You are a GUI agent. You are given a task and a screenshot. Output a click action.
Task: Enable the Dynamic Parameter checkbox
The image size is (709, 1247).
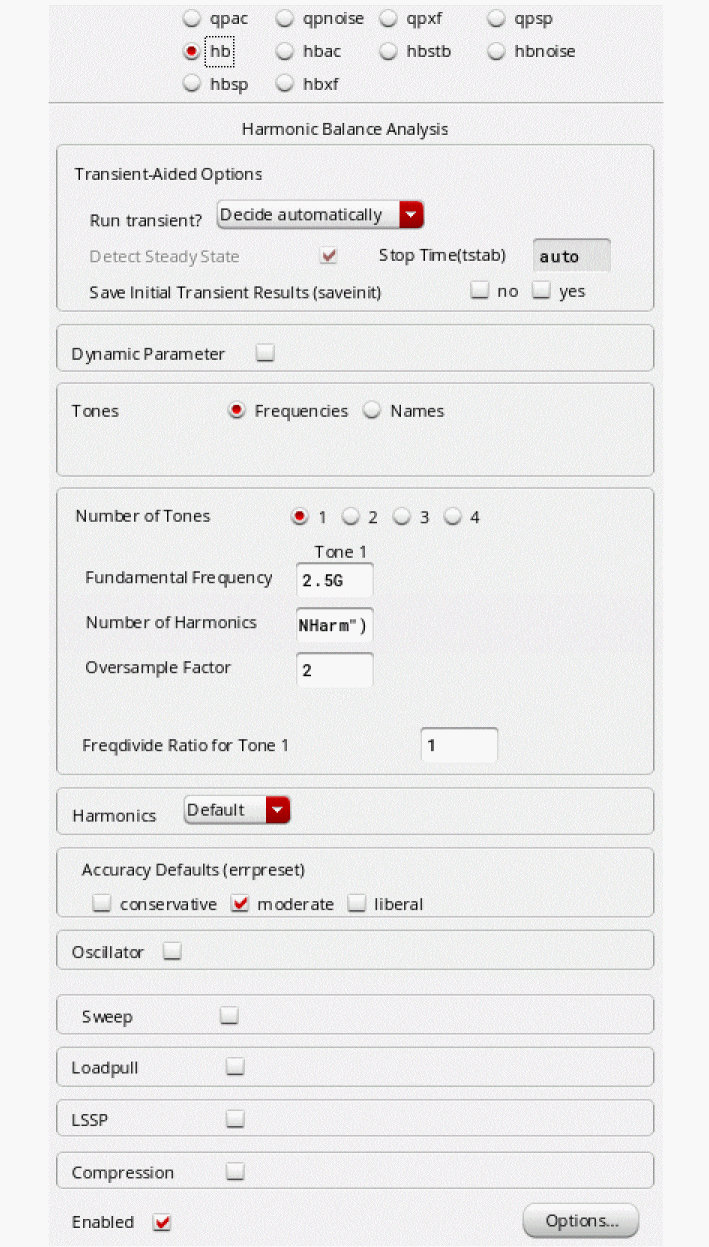[x=265, y=353]
